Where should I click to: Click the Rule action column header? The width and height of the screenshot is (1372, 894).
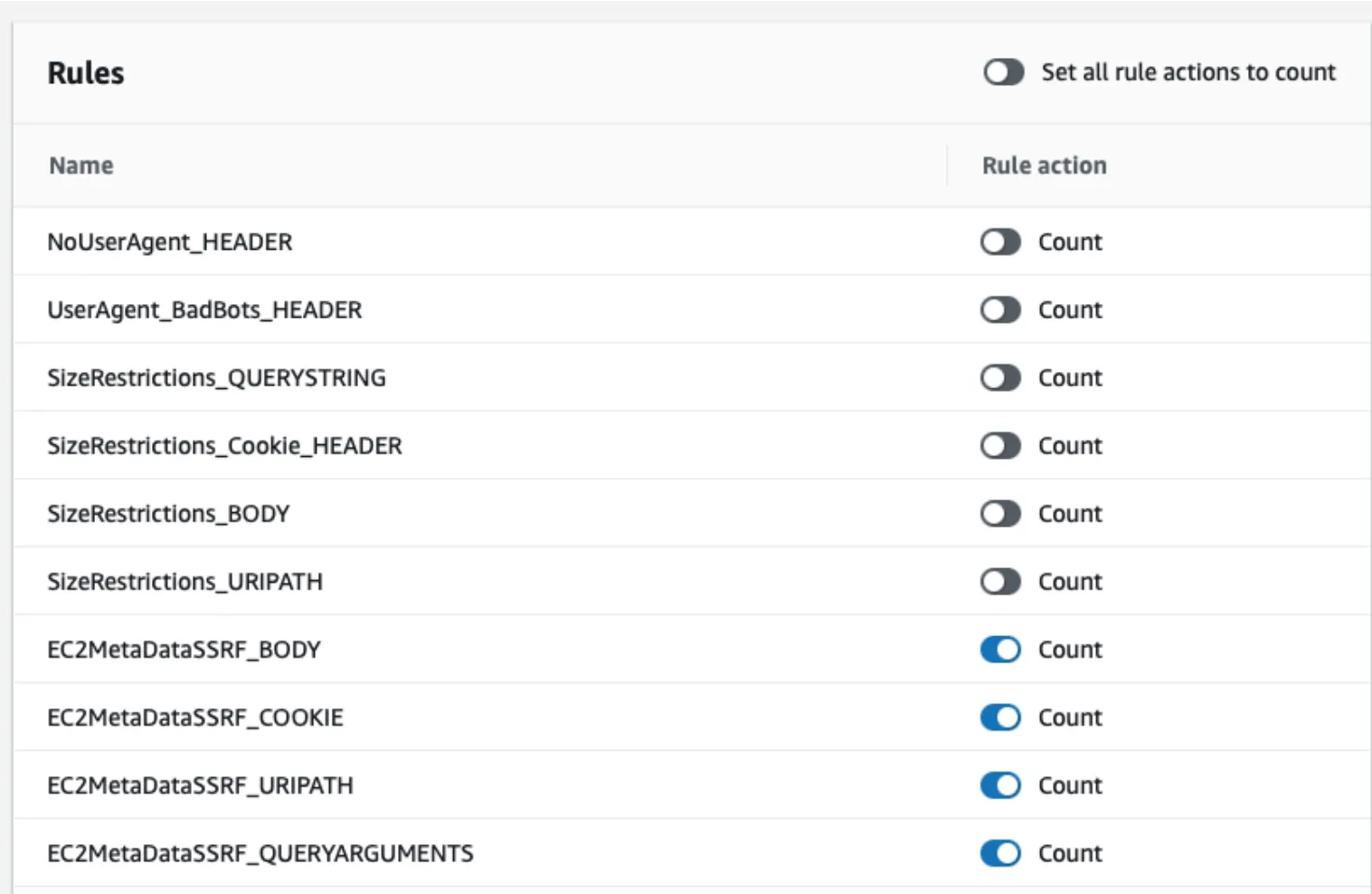[1044, 166]
